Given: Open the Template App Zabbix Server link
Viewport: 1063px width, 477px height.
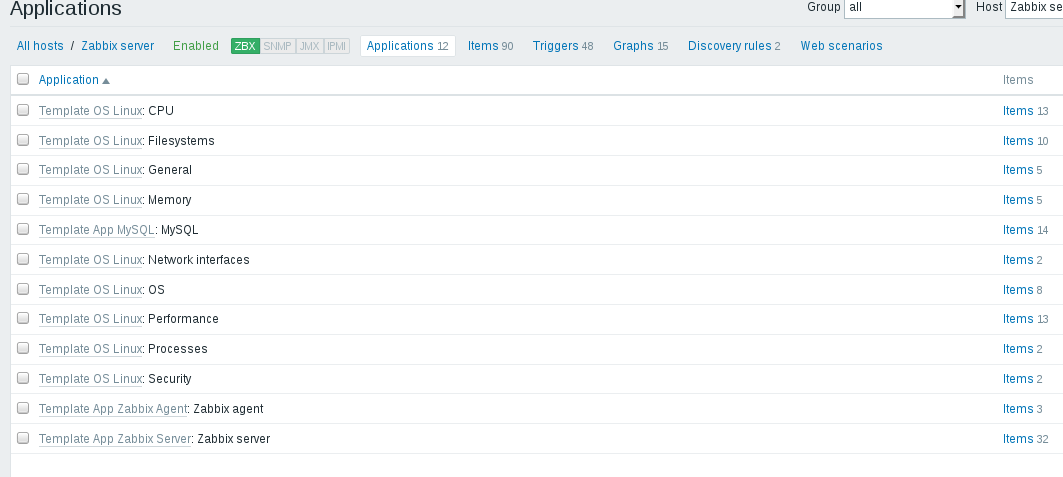Looking at the screenshot, I should point(115,439).
